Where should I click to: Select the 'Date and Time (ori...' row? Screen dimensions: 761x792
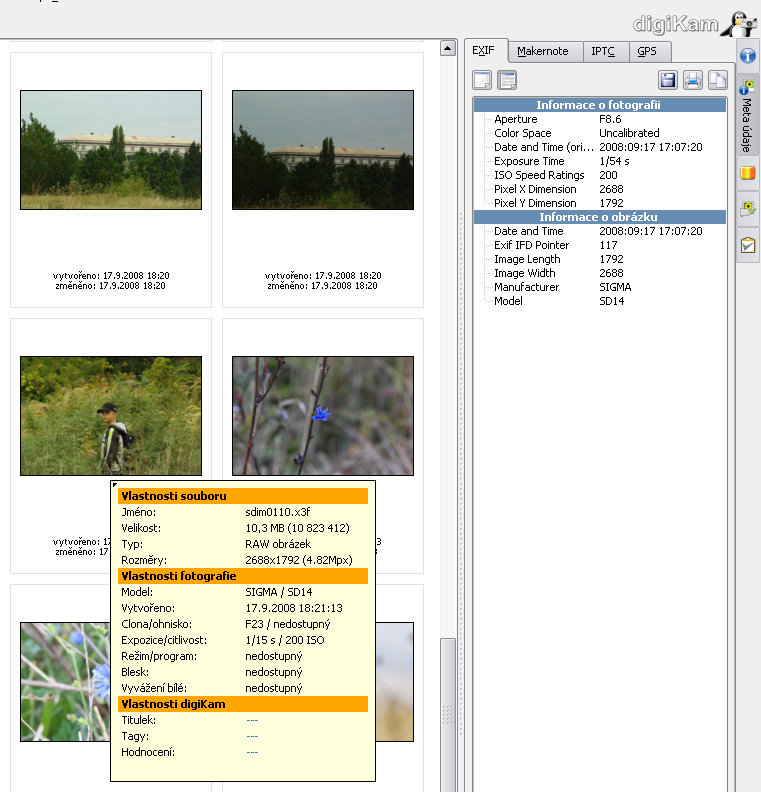tap(599, 147)
